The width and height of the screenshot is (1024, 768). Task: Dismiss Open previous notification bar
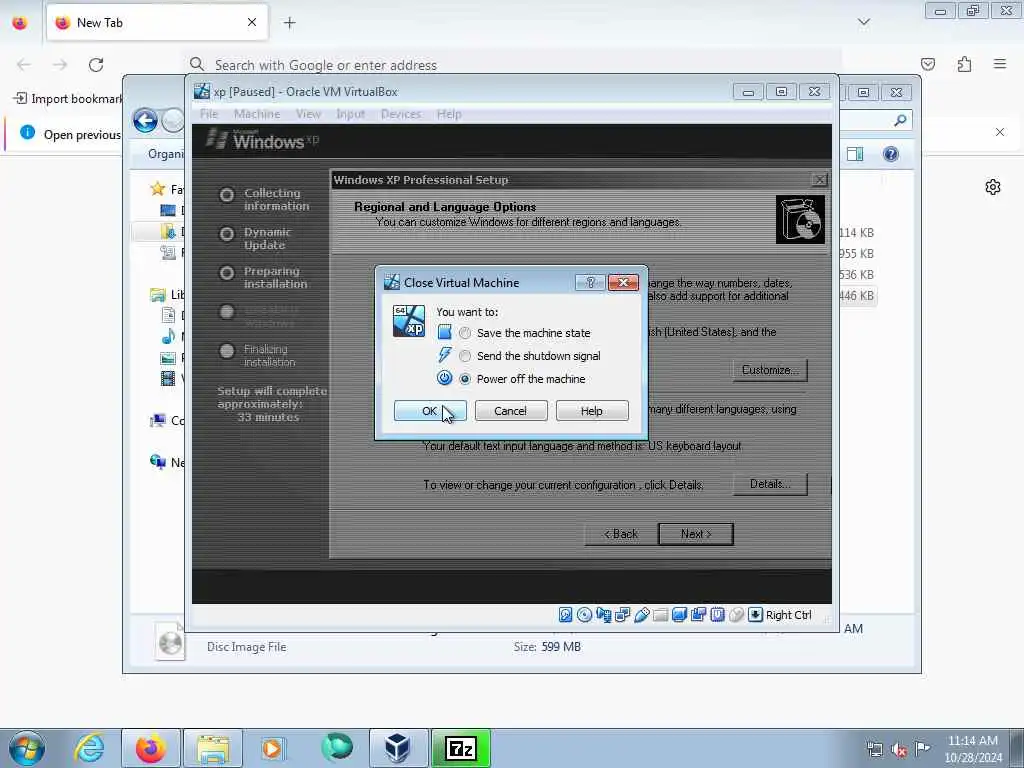1000,132
